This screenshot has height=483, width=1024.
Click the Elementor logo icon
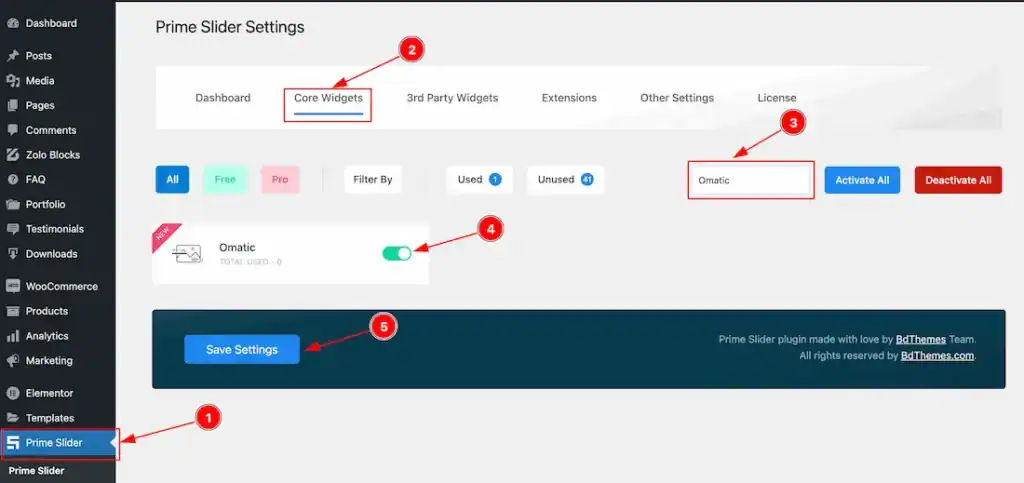tap(12, 394)
